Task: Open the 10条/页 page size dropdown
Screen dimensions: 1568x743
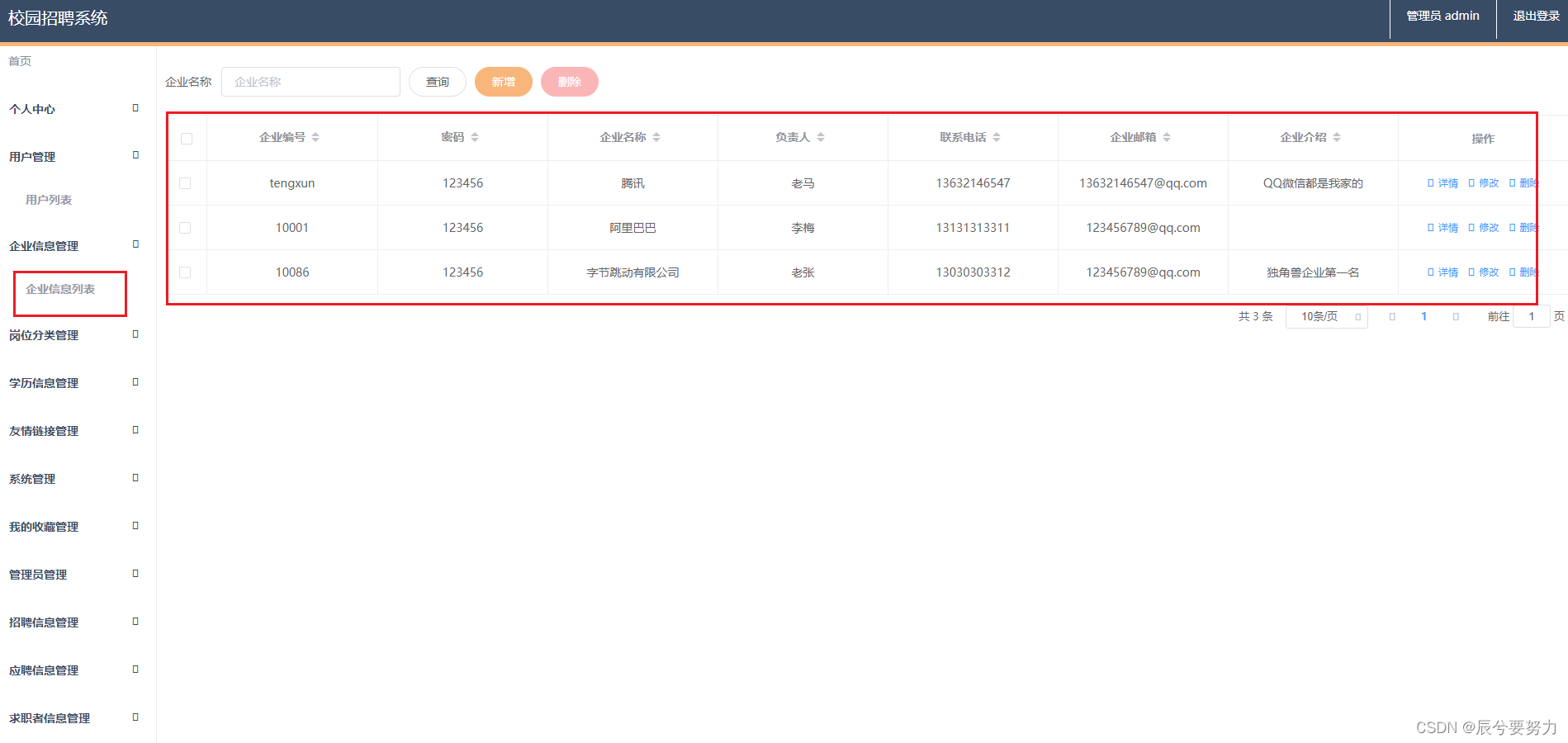Action: [1326, 317]
